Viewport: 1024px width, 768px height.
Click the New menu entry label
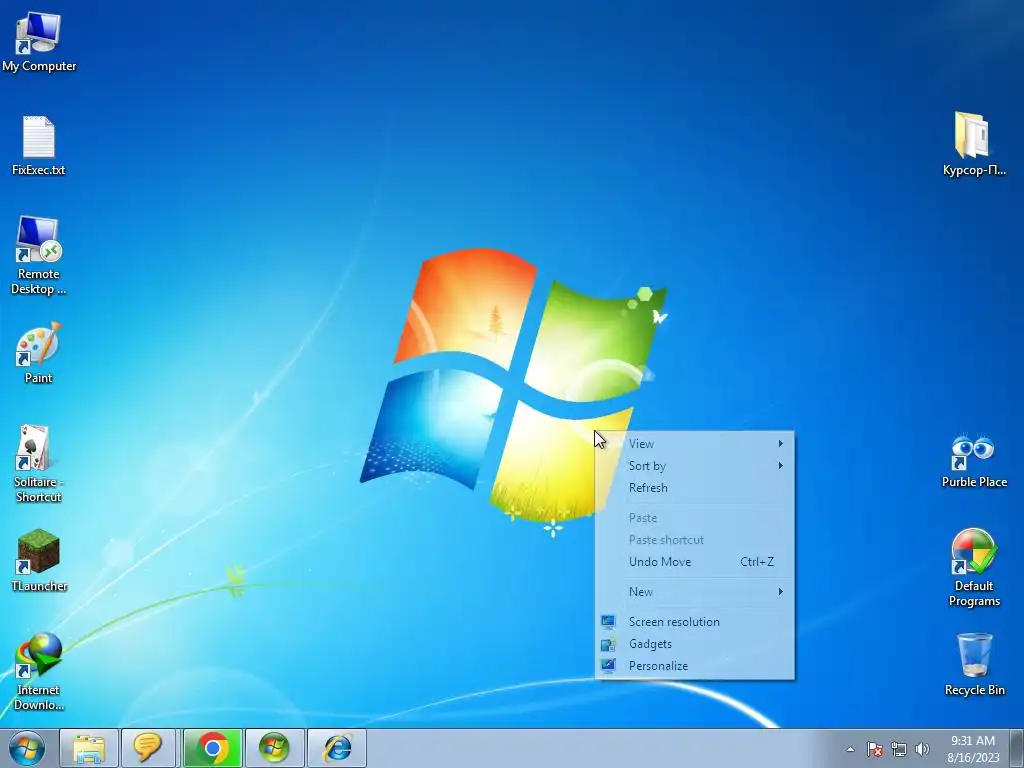click(641, 592)
